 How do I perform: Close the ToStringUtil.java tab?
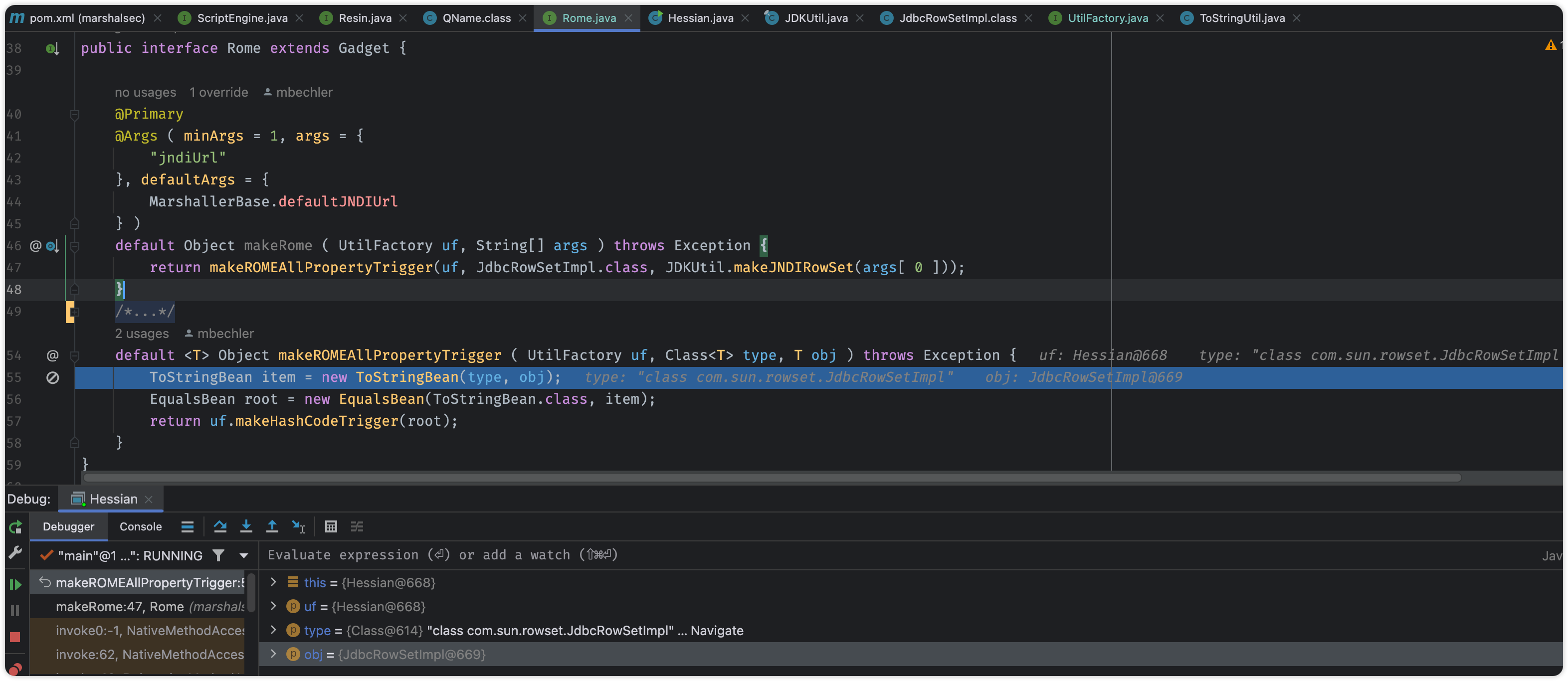[x=1297, y=18]
